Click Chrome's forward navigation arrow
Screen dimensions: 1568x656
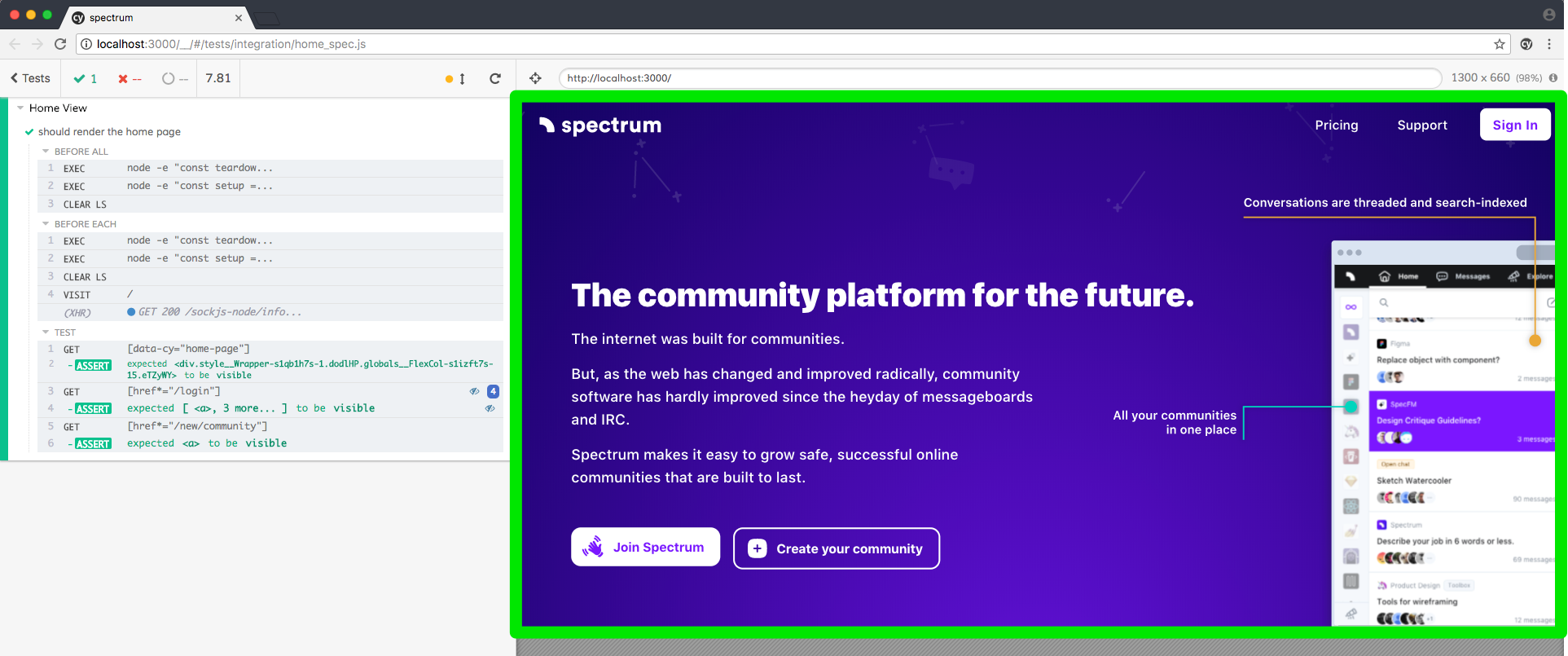(x=37, y=44)
